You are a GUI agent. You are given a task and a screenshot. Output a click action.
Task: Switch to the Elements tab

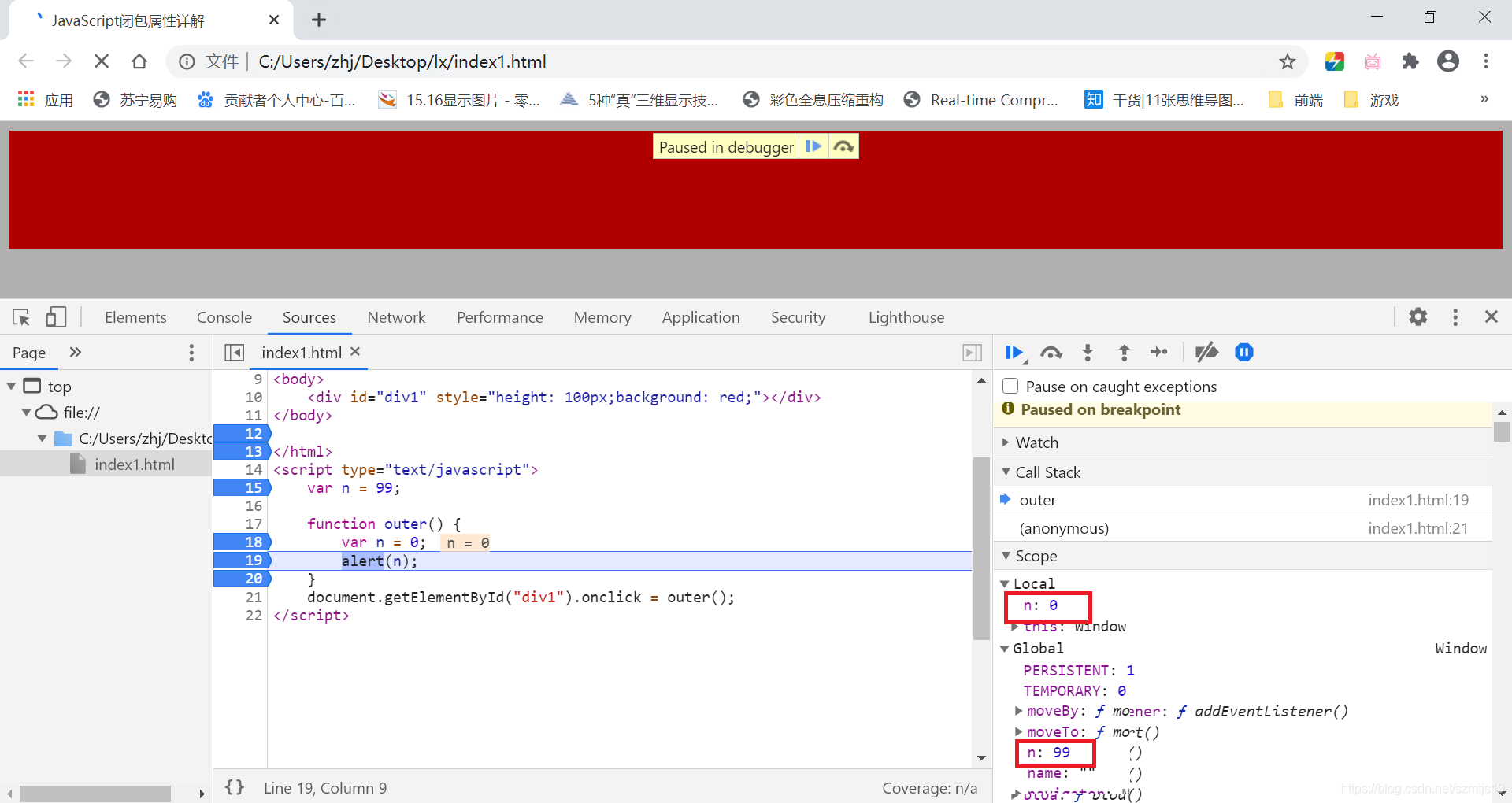135,317
